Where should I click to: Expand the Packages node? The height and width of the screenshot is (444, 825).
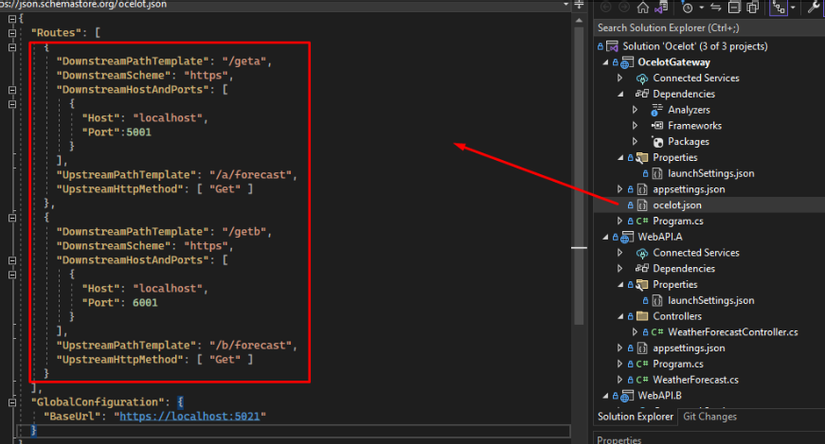(635, 142)
